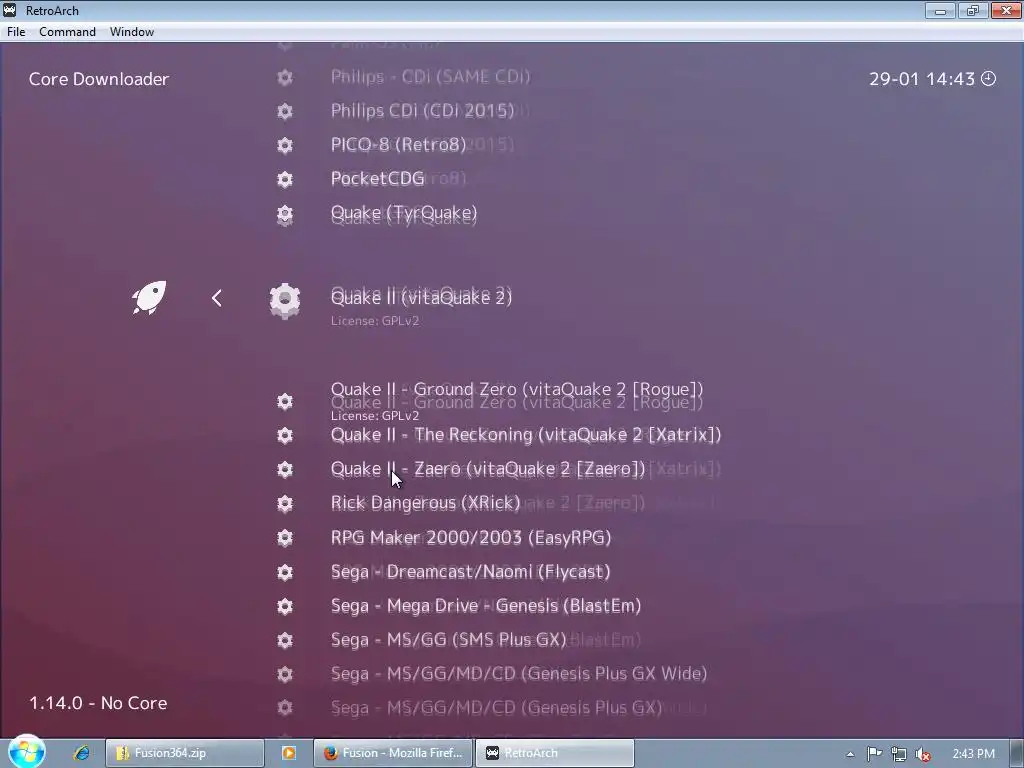Click gear icon beside Genesis Plus GX Wide

tap(285, 674)
